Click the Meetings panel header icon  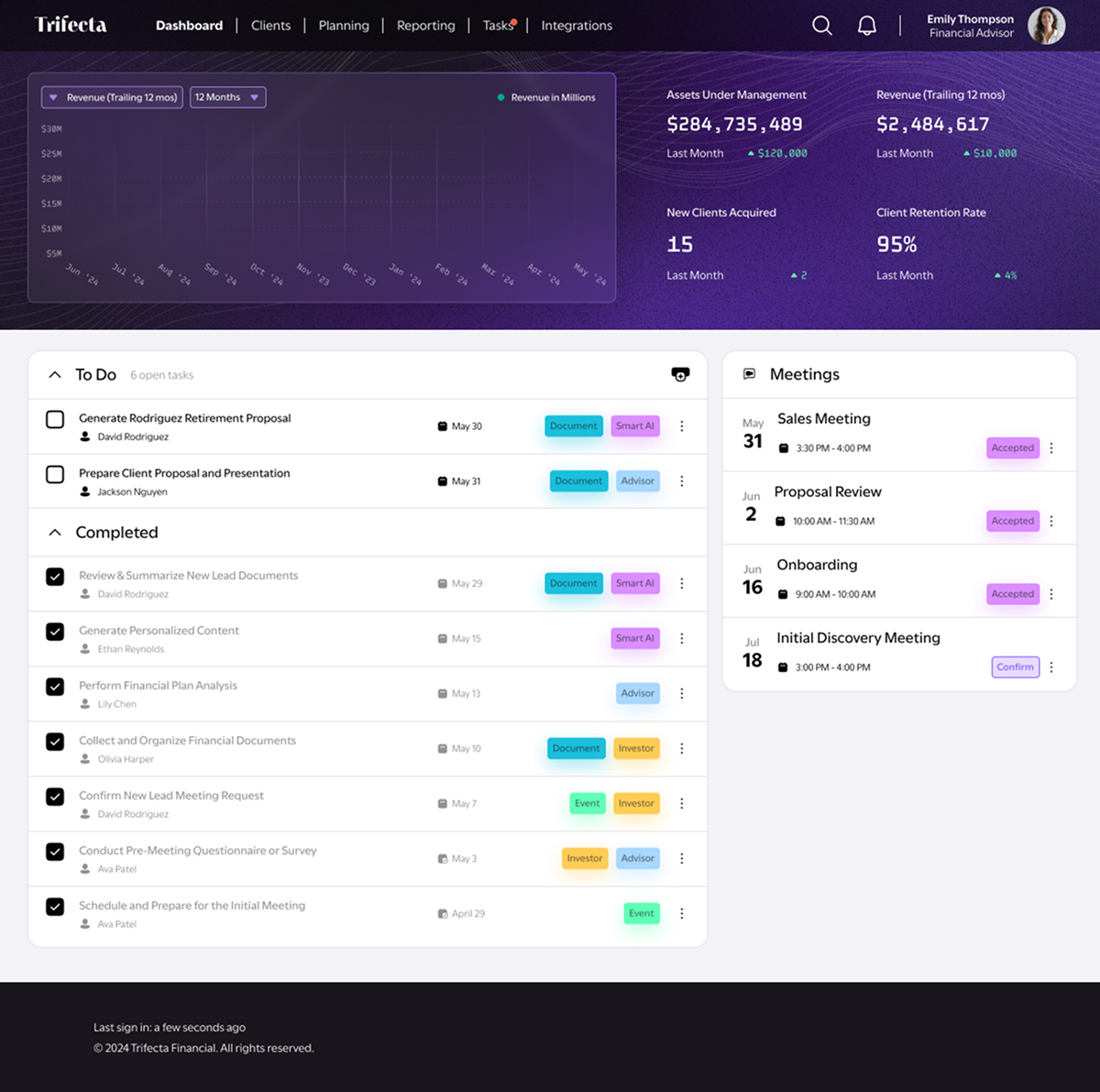pos(749,374)
